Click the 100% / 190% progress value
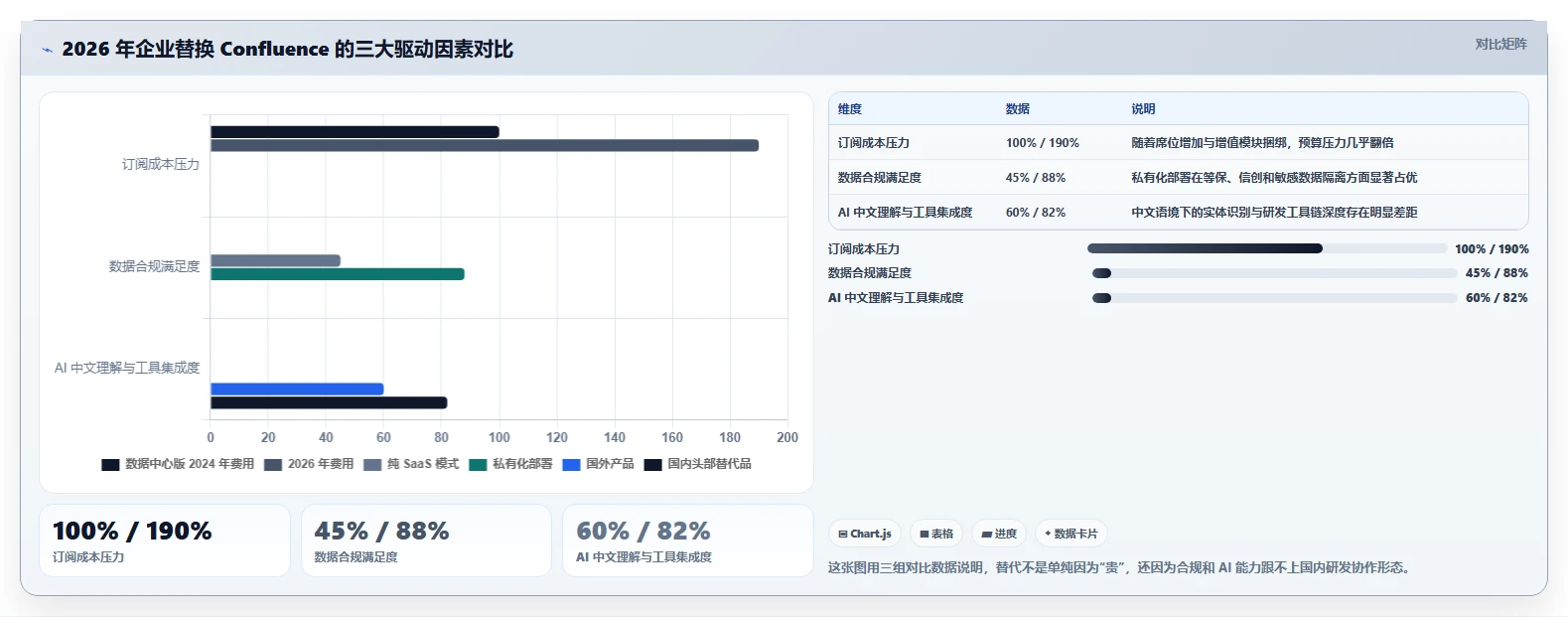 tap(1492, 249)
